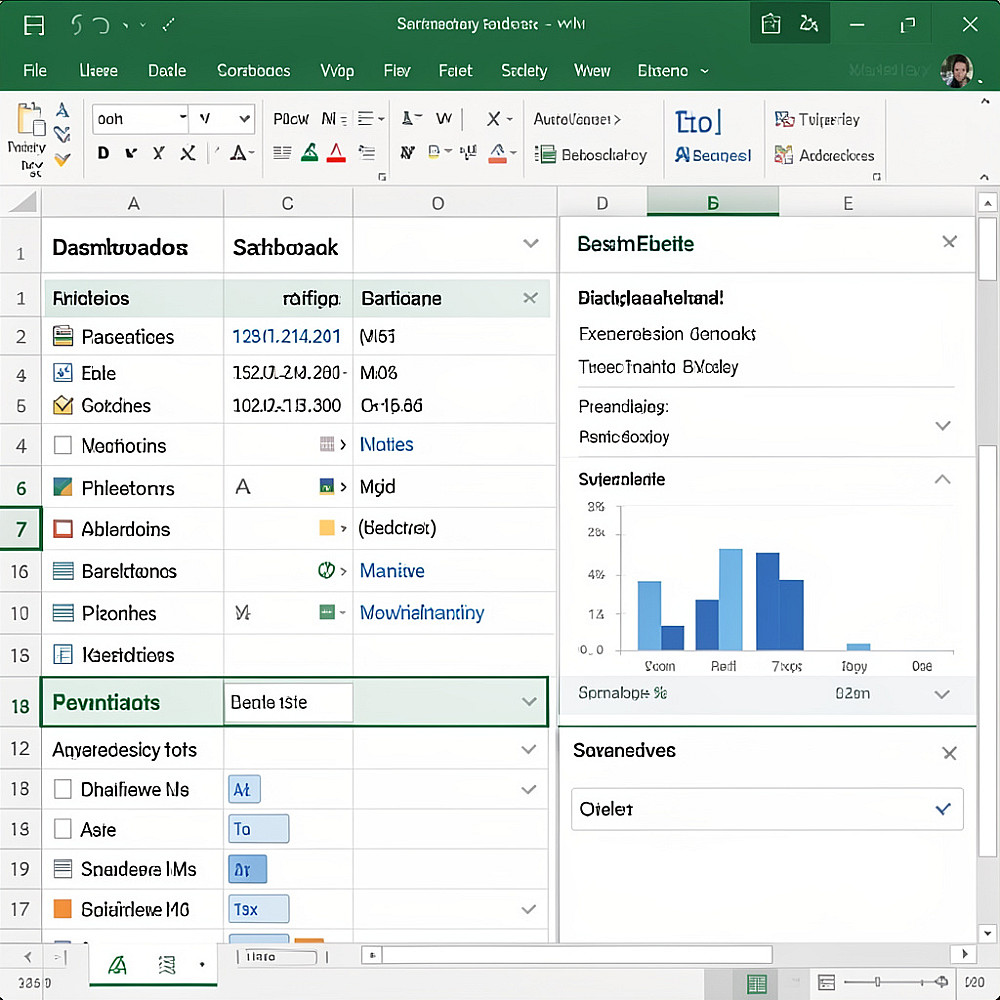Click the X in Bartioane header

(x=530, y=298)
